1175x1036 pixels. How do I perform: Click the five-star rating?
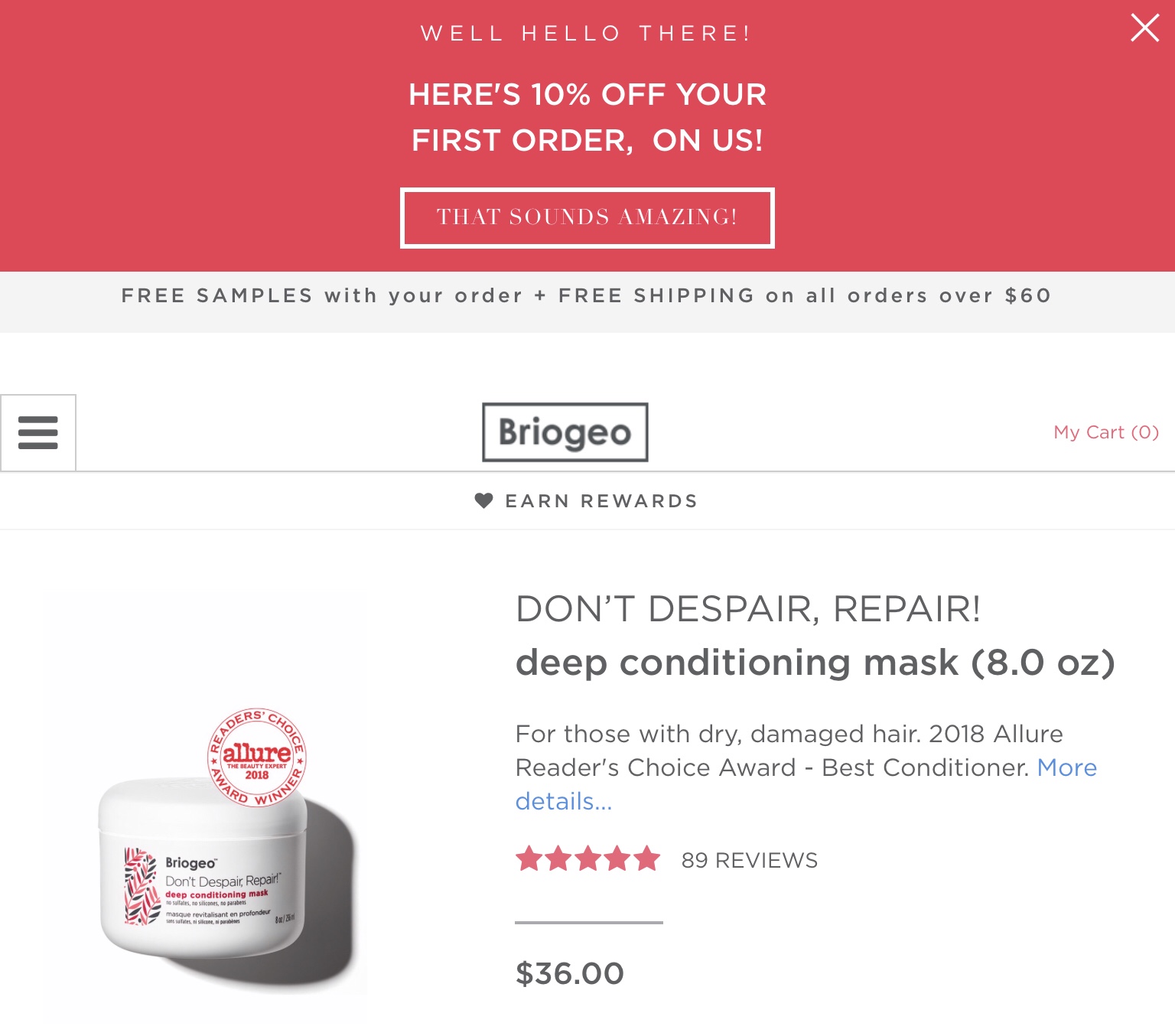[x=587, y=859]
